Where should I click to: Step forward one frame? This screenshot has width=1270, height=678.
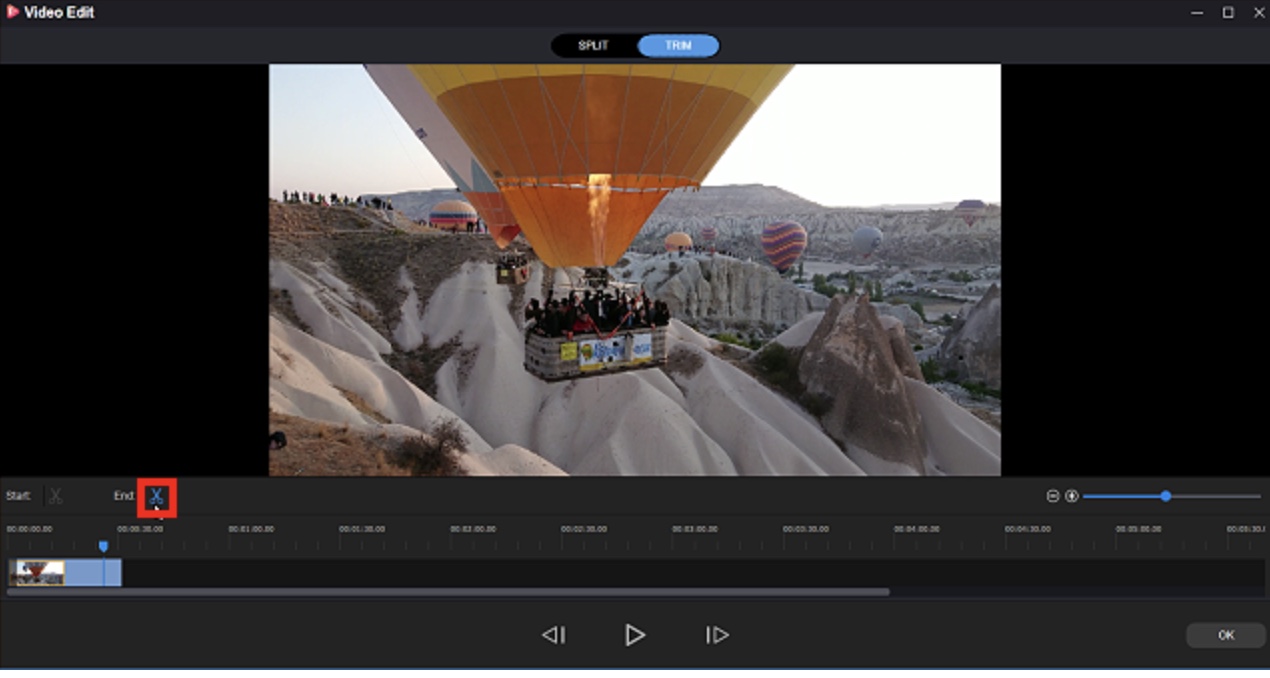coord(717,635)
